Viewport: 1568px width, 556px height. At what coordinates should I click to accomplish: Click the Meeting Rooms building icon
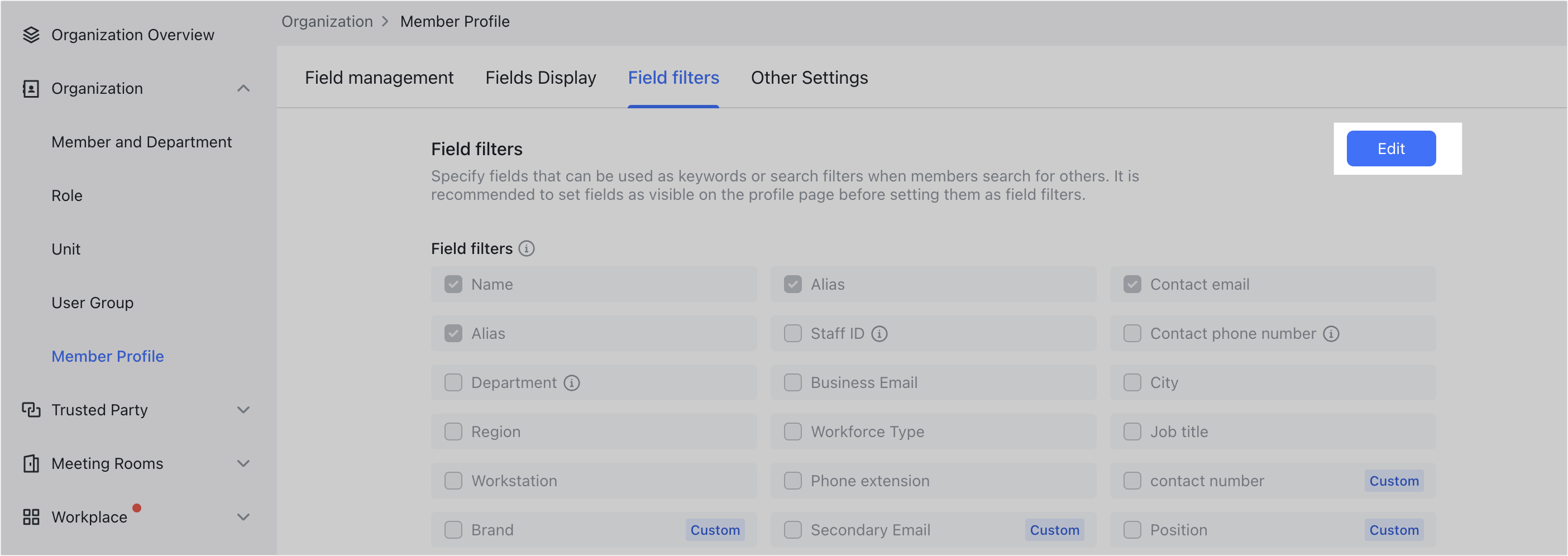click(31, 463)
